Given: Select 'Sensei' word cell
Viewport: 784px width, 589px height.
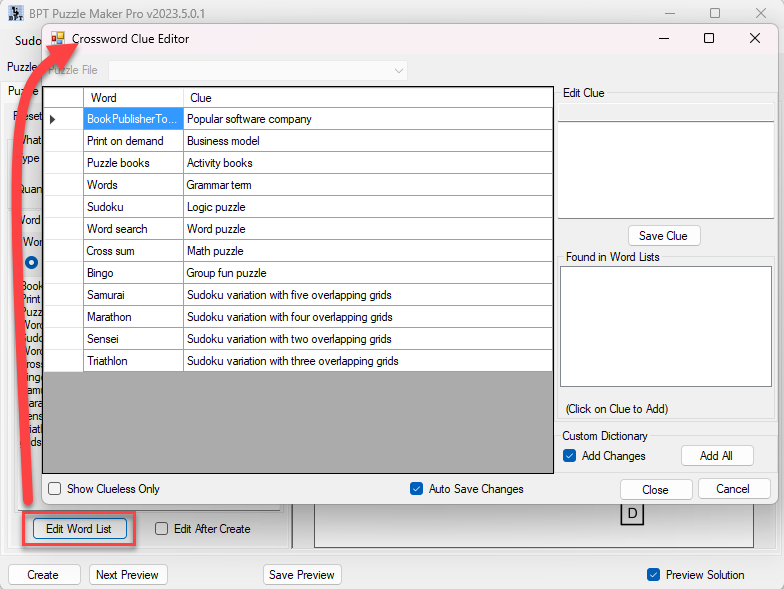Looking at the screenshot, I should coord(134,339).
